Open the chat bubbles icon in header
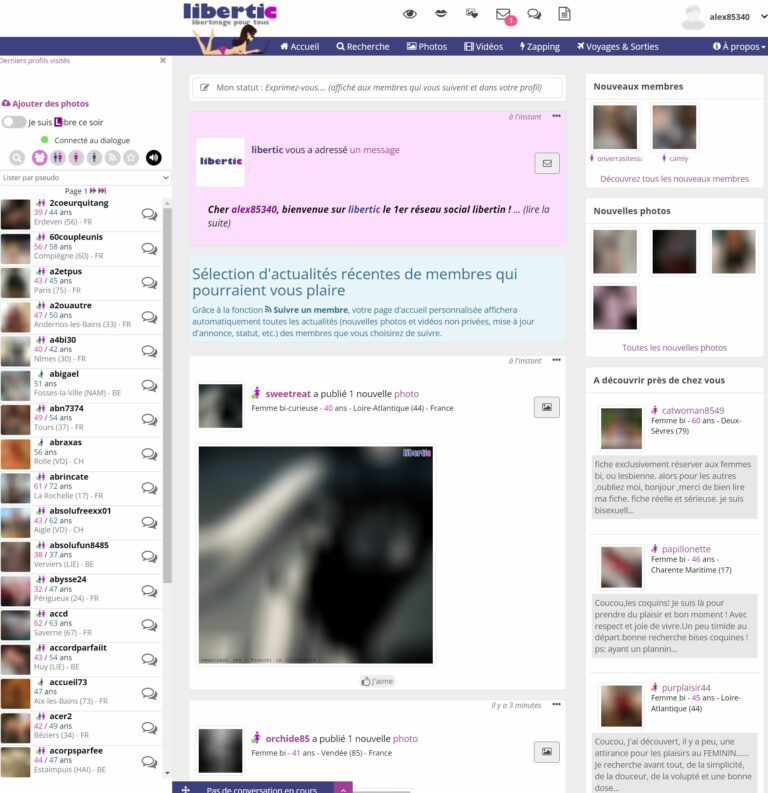The image size is (768, 793). [534, 14]
